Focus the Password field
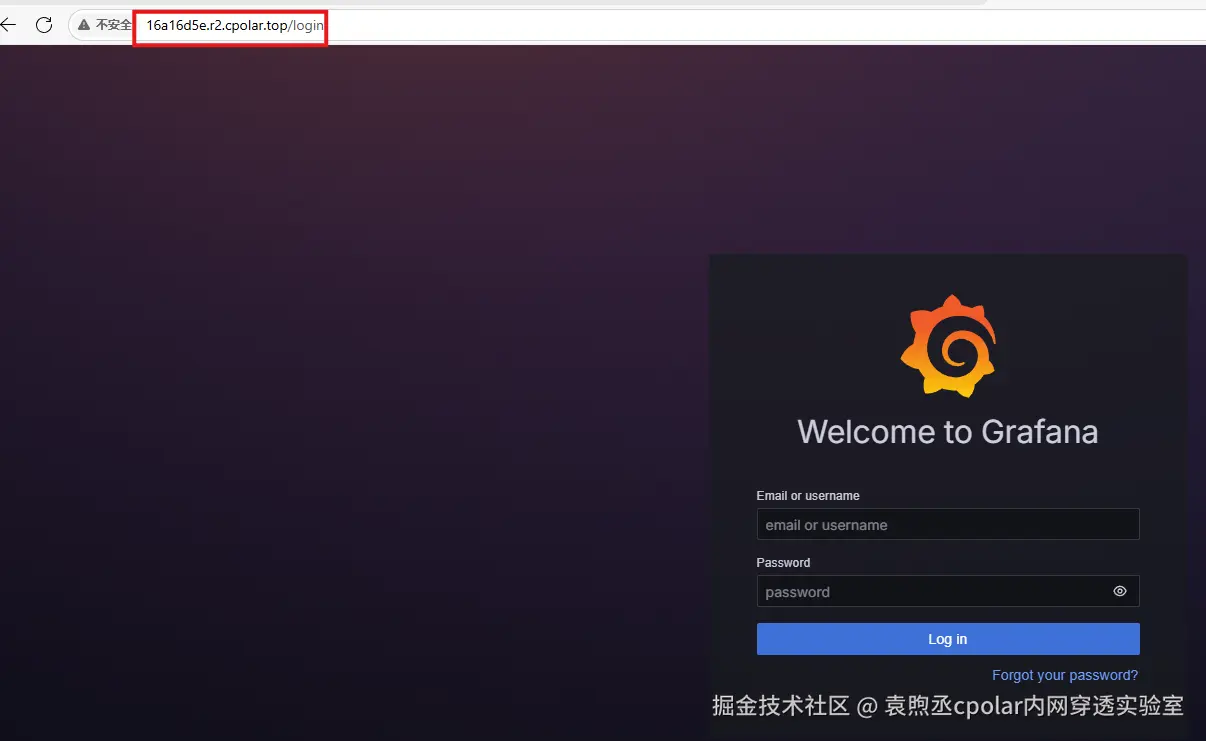 [x=948, y=592]
